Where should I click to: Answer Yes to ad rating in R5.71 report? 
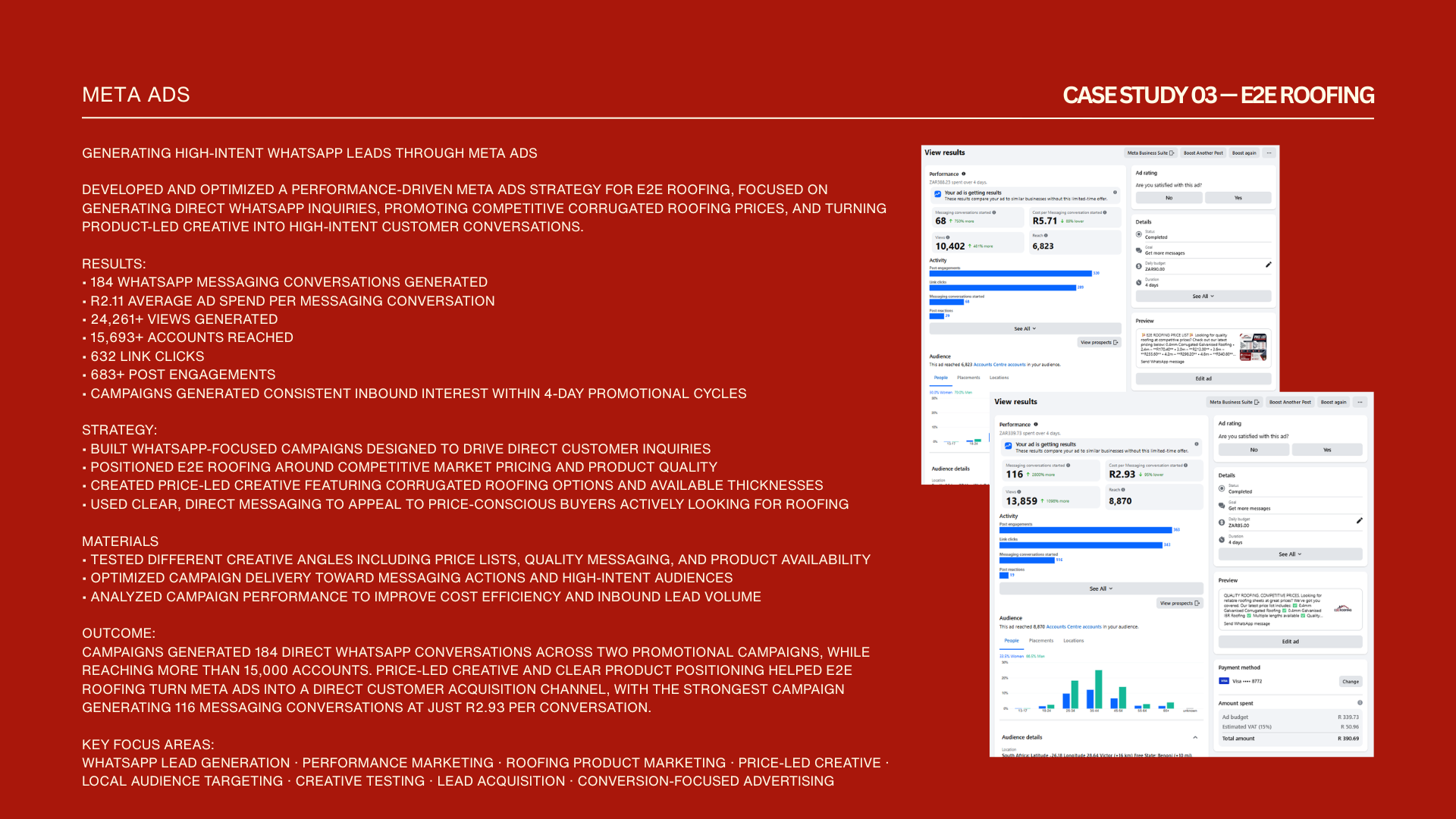pyautogui.click(x=1238, y=198)
